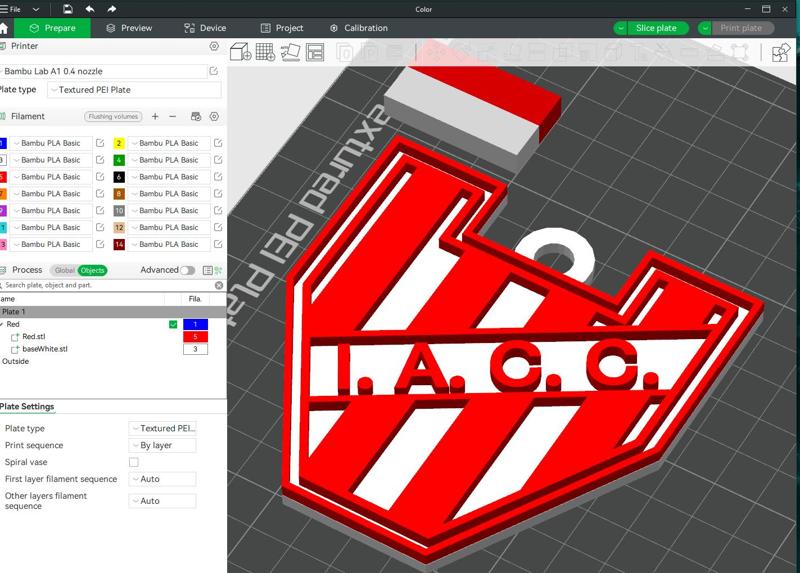Click the Arrange all objects icon
Screen dimensions: 800x573
315,52
